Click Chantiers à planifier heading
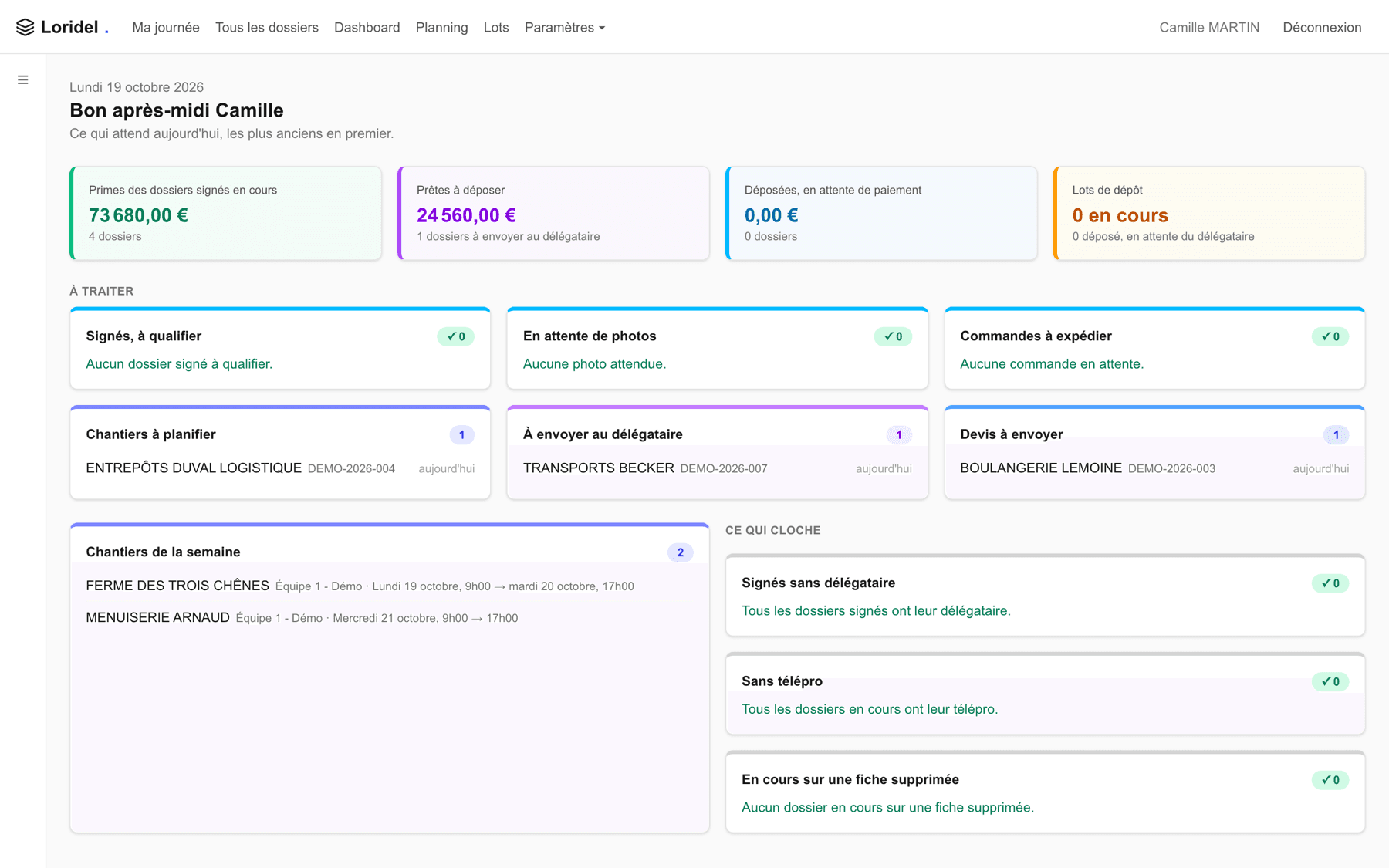 coord(150,434)
